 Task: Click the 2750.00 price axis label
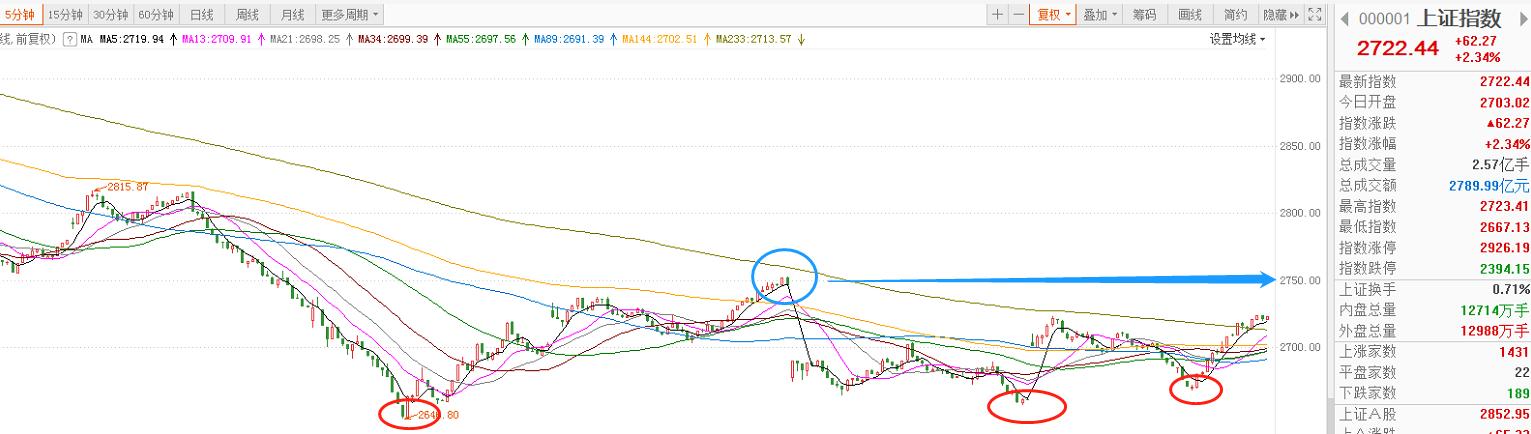click(x=1299, y=281)
